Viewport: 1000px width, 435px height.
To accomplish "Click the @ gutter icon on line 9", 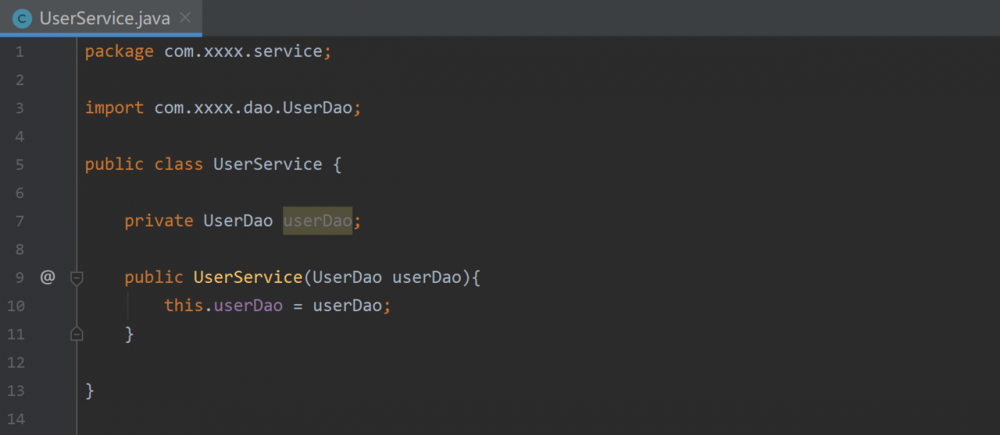I will (x=47, y=277).
